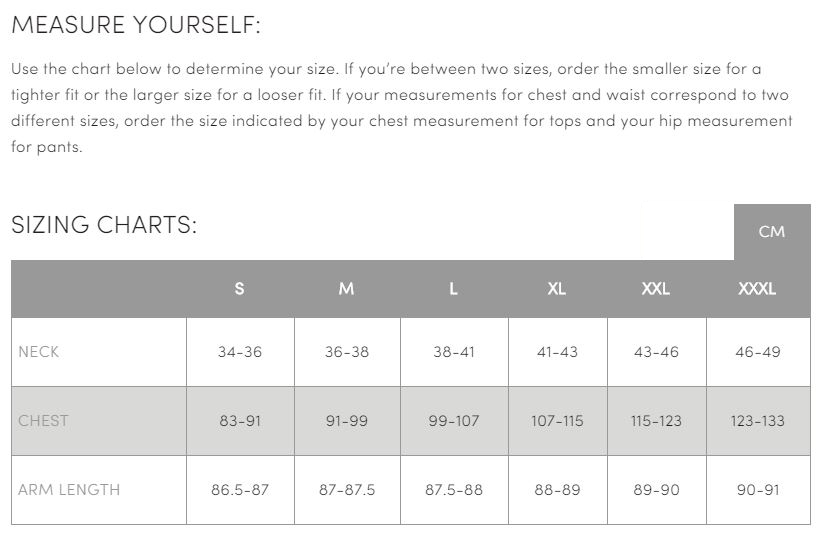Select chest measurement 91-99 cell
The height and width of the screenshot is (538, 825).
[346, 421]
